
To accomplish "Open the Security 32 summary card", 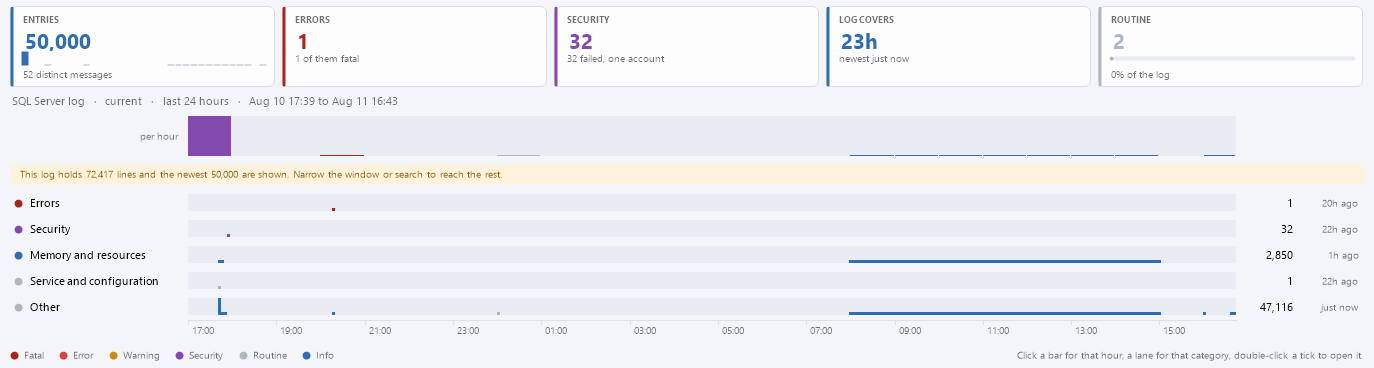I will 686,47.
